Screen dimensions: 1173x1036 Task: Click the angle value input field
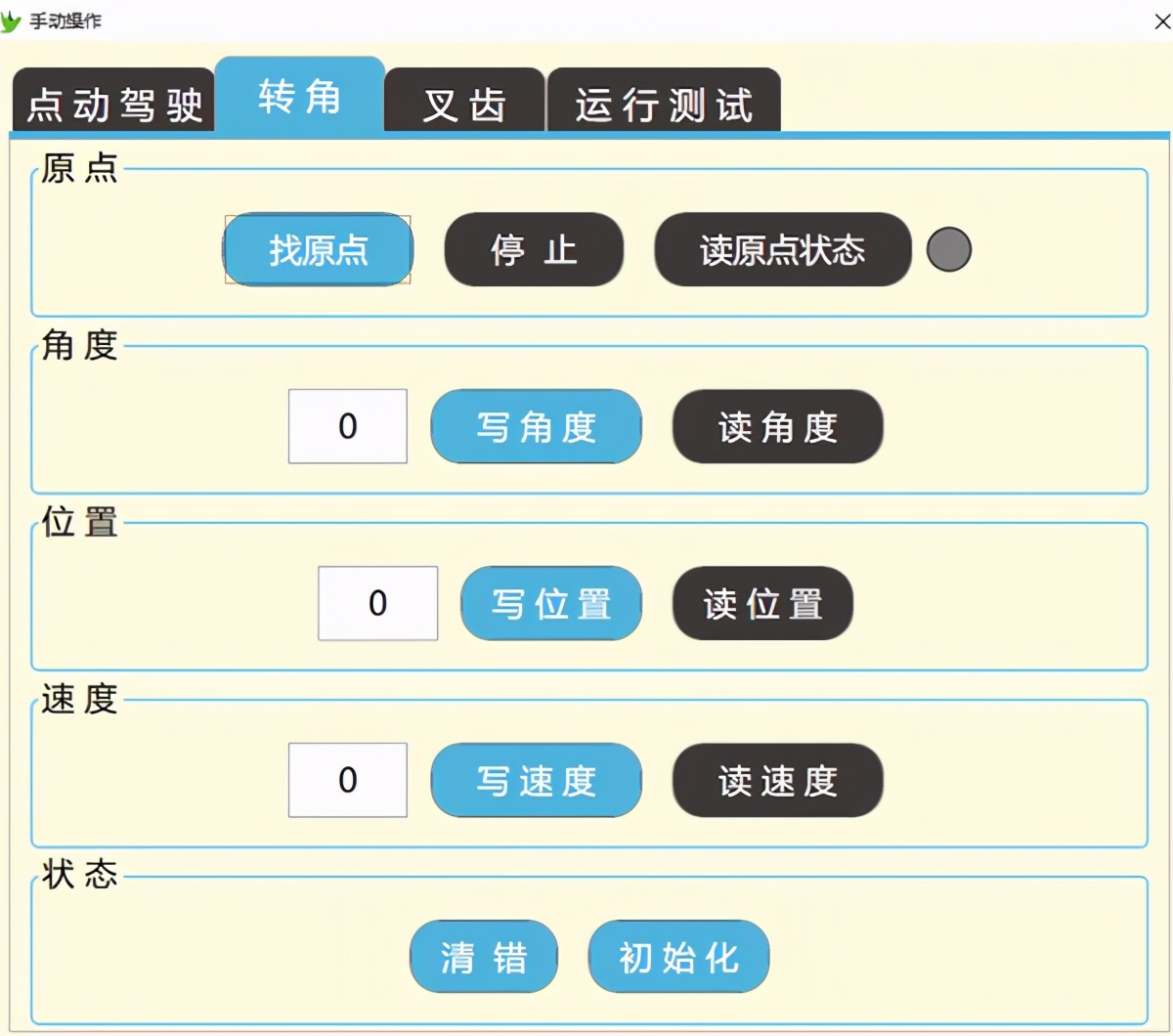click(x=348, y=426)
